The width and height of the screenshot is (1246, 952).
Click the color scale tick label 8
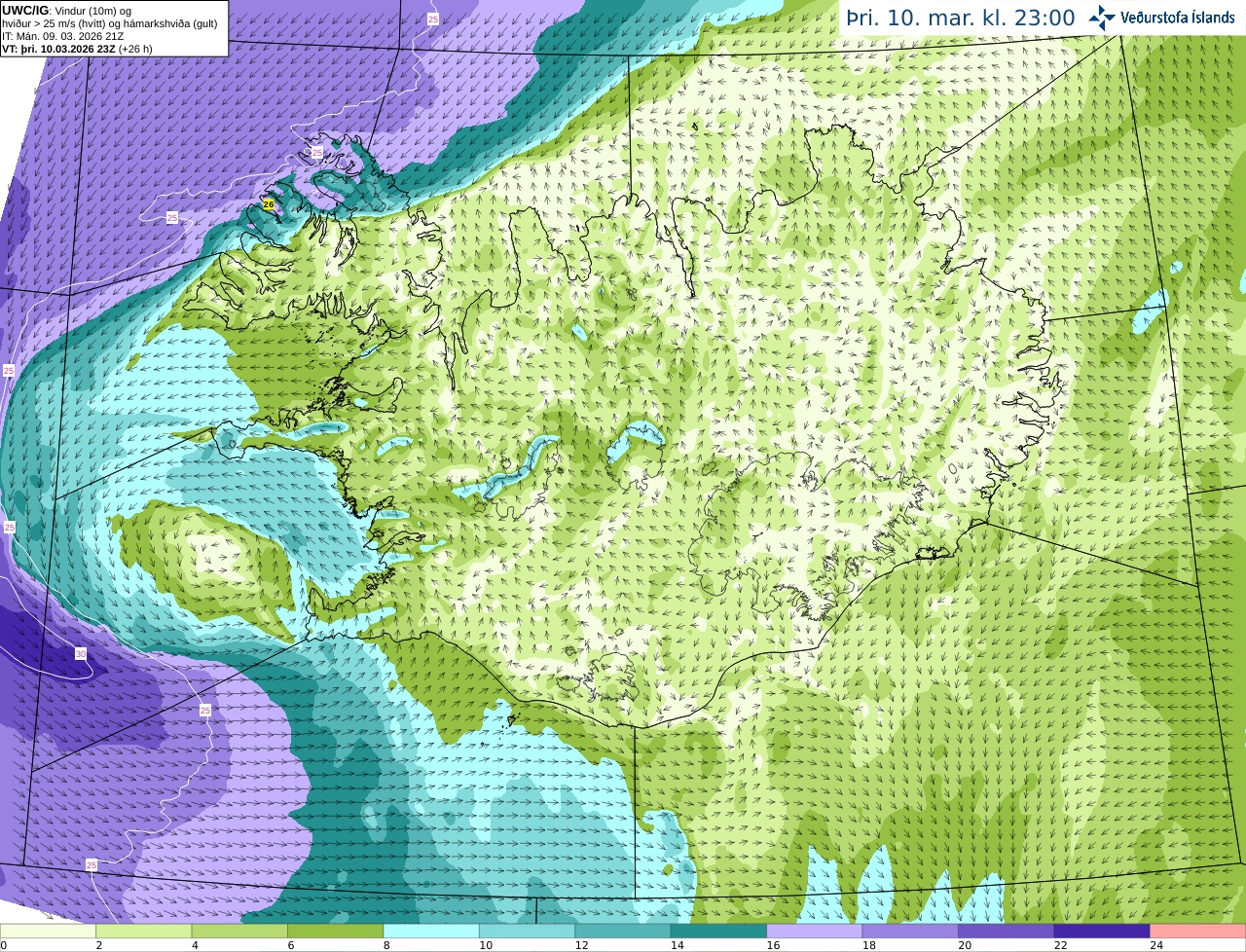click(x=386, y=945)
